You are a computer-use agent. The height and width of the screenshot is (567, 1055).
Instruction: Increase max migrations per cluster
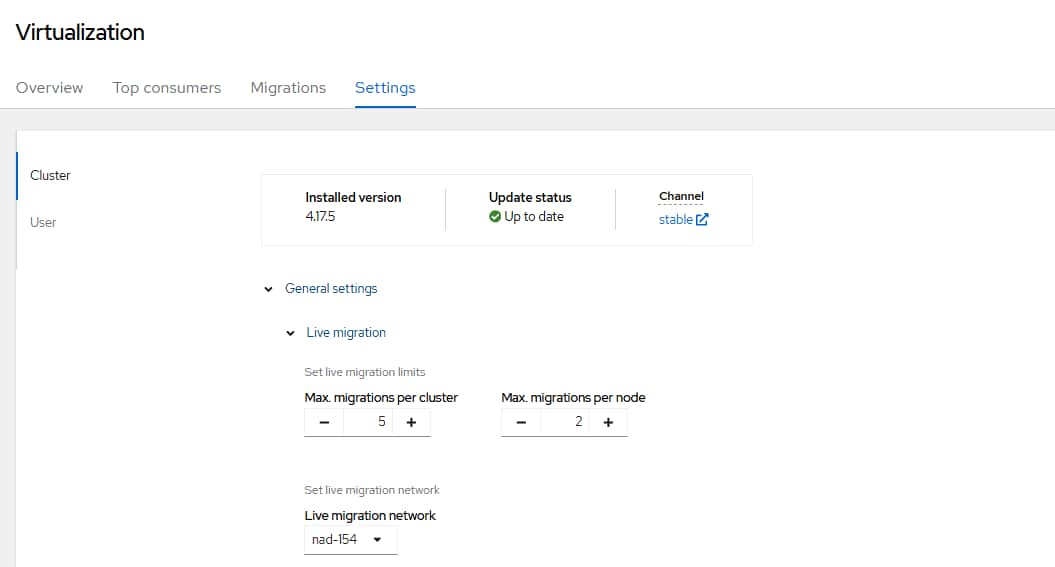(x=411, y=422)
